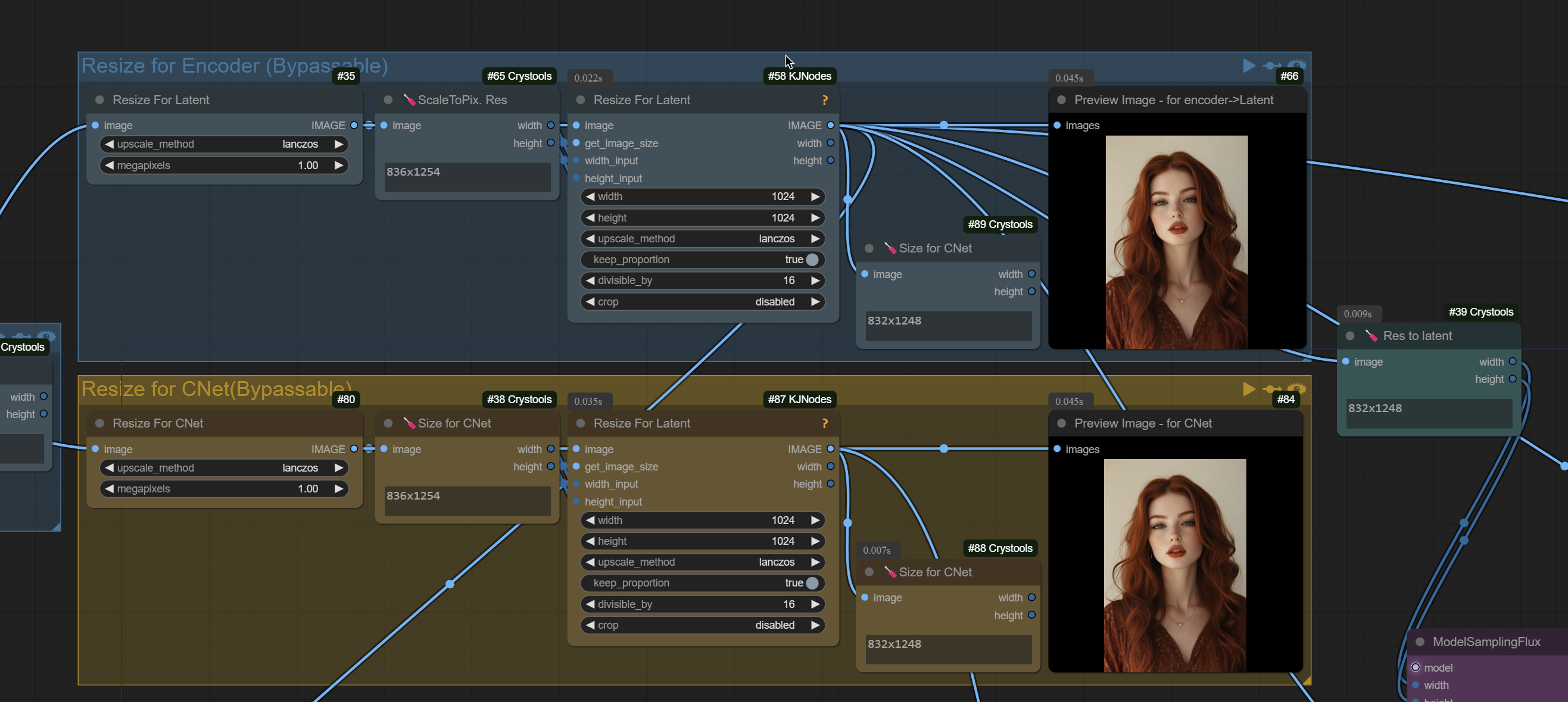
Task: Click eye mute icon on Resize for Encoder group
Action: 1296,64
